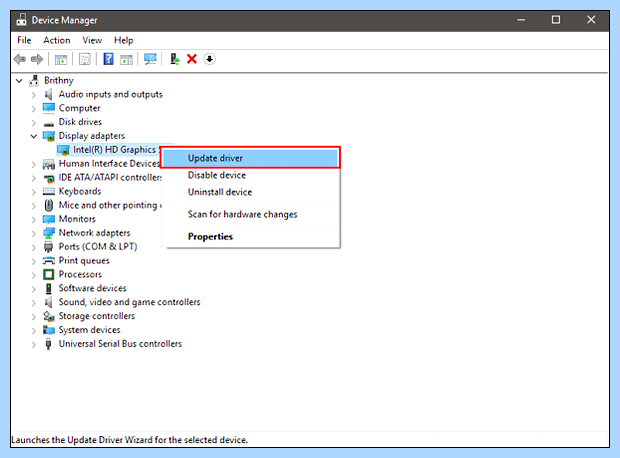Image resolution: width=620 pixels, height=458 pixels.
Task: Maximize the Device Manager window
Action: coord(556,20)
